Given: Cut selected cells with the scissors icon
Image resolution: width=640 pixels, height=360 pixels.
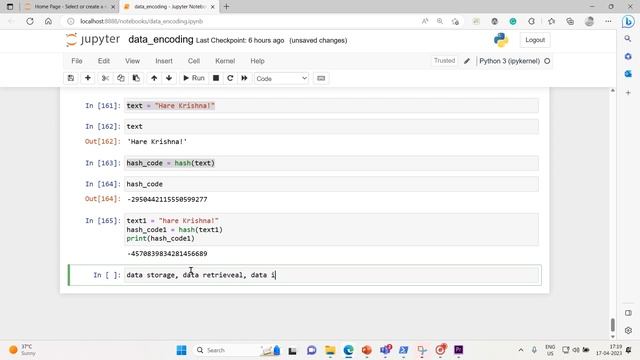Looking at the screenshot, I should (x=105, y=78).
